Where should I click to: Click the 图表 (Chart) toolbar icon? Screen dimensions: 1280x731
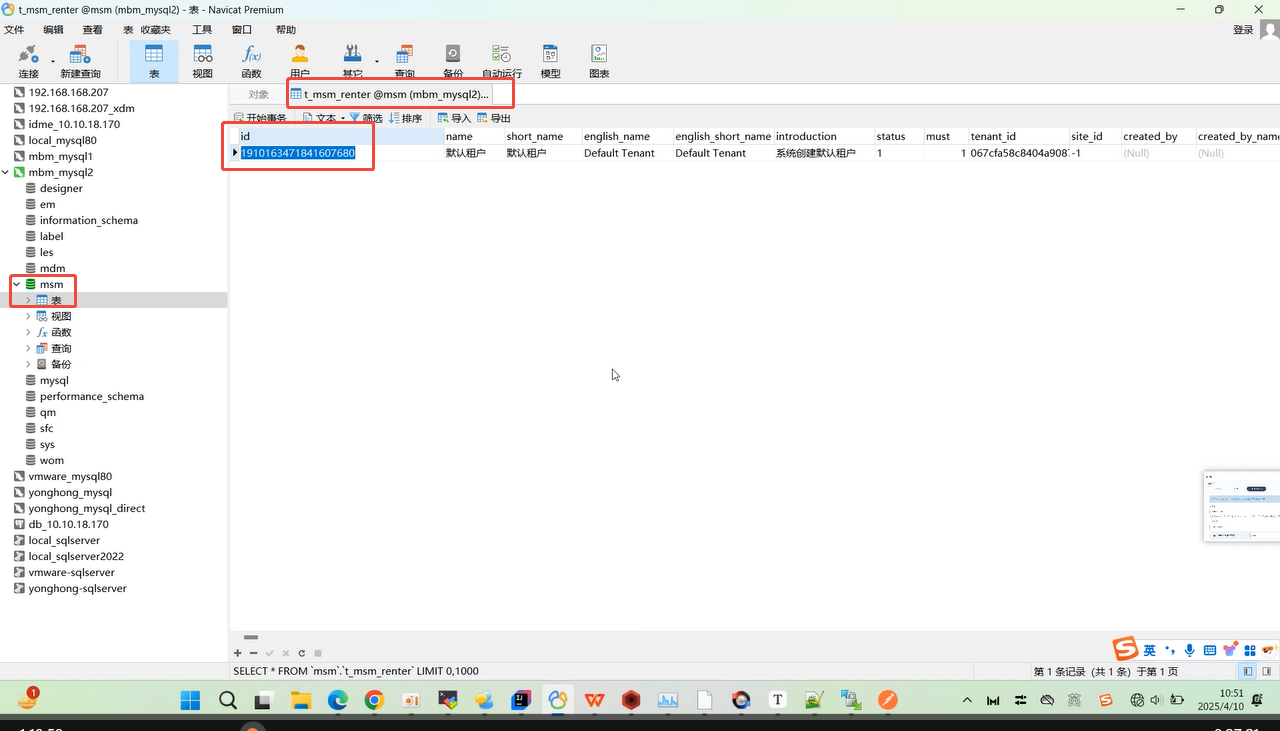(x=599, y=60)
